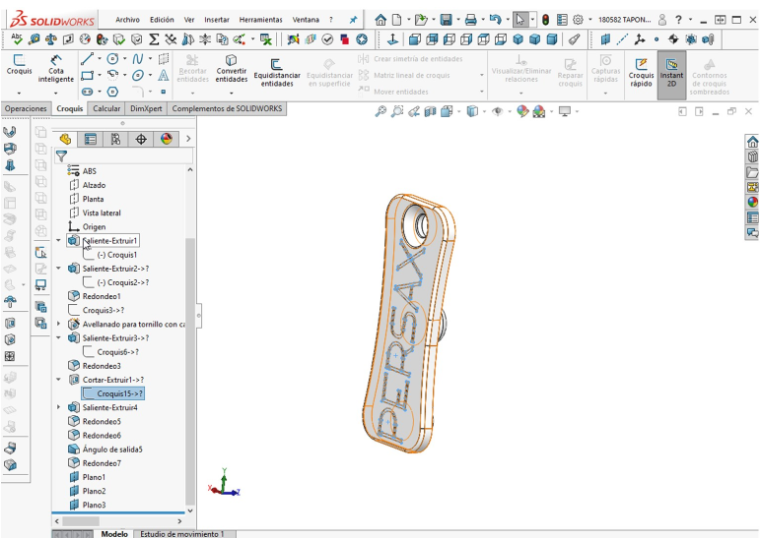This screenshot has width=761, height=554.
Task: Click Zoom to fit icon in view toolbar
Action: 380,112
